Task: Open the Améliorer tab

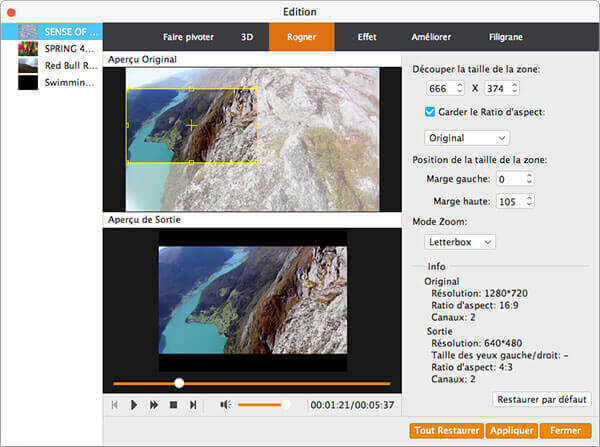Action: pos(431,37)
